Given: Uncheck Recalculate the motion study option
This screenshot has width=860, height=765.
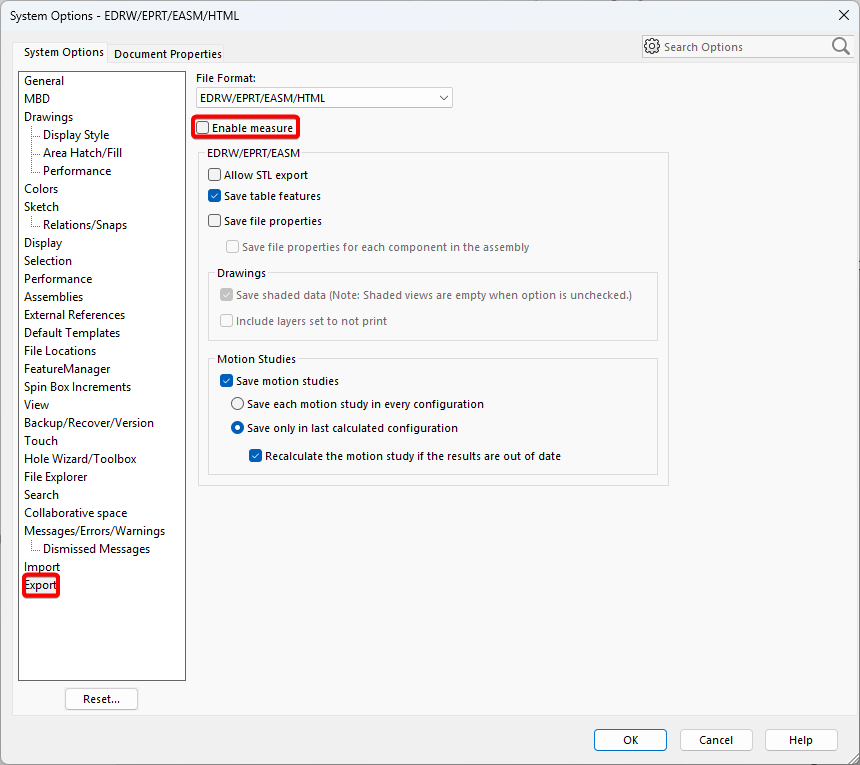Looking at the screenshot, I should 256,456.
